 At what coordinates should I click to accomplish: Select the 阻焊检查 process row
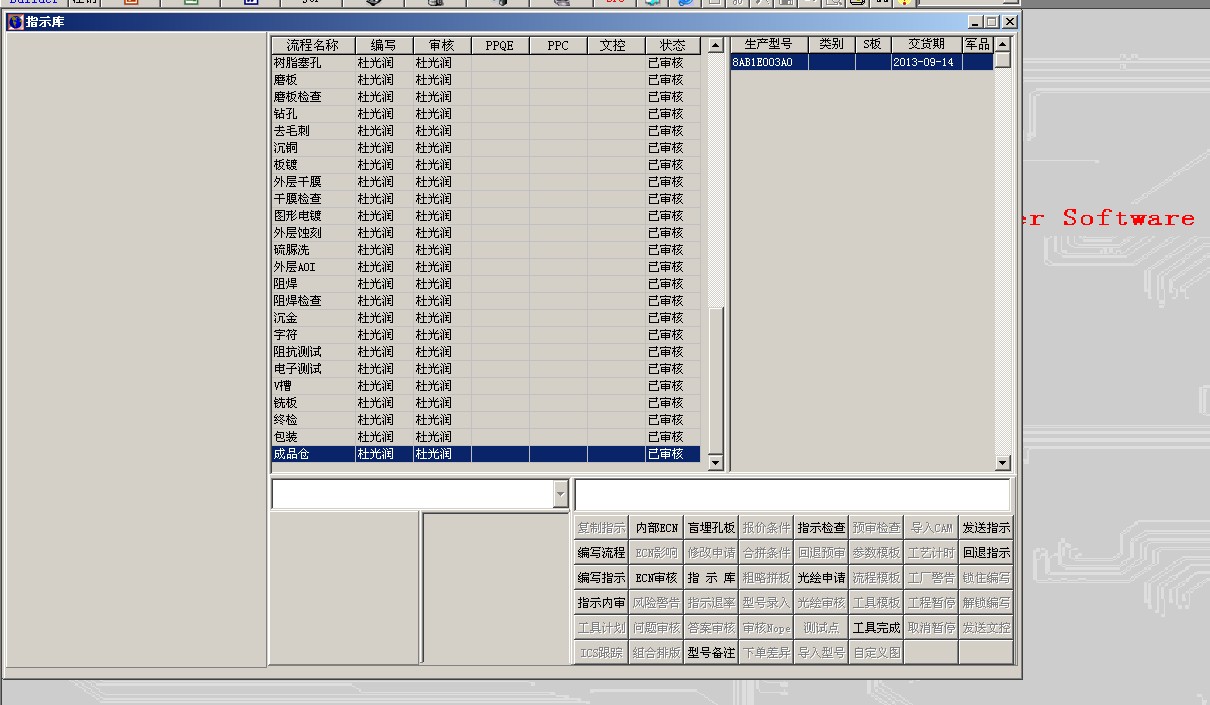click(486, 301)
